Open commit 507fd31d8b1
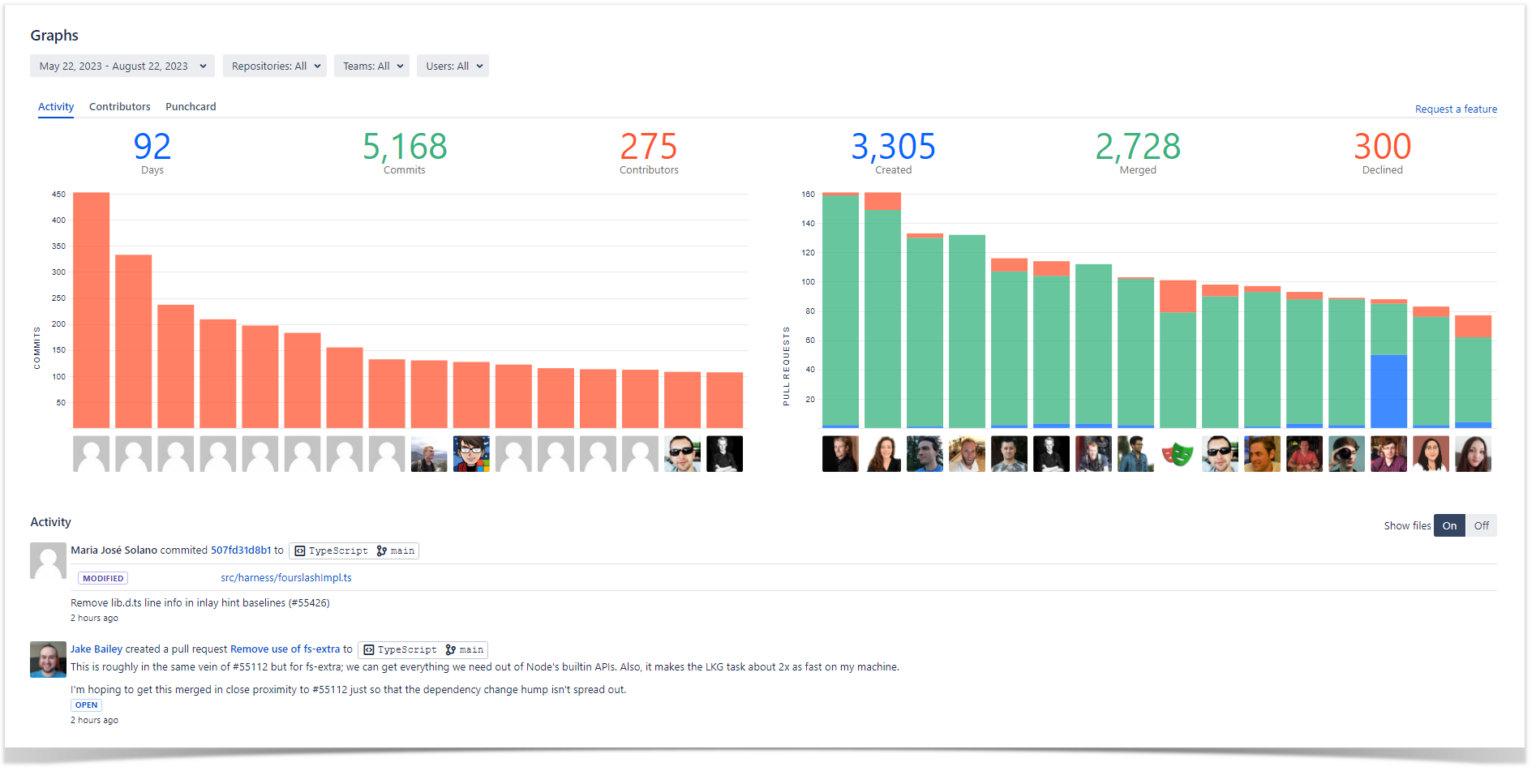 click(x=240, y=550)
